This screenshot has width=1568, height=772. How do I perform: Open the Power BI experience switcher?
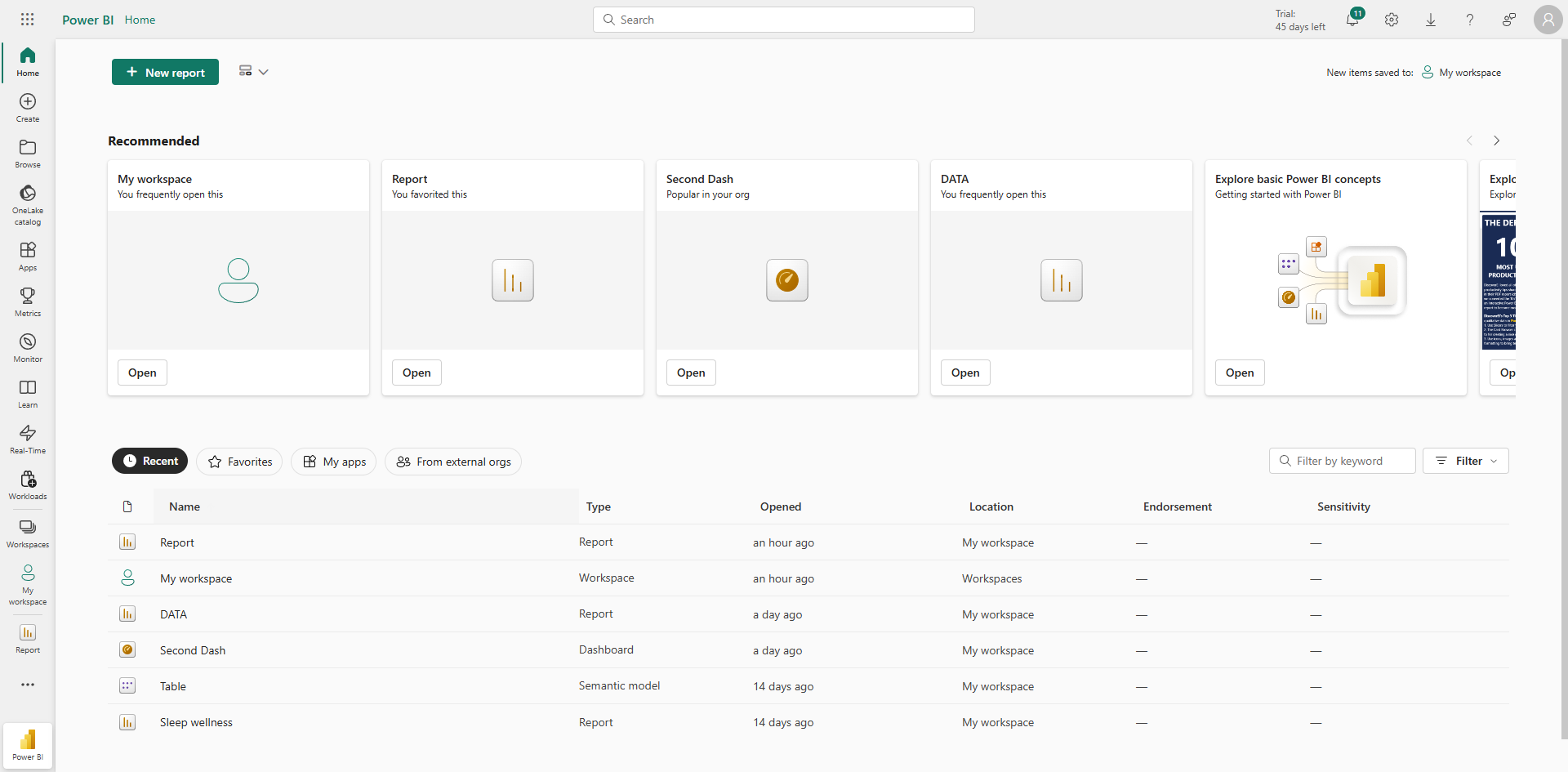pos(28,745)
